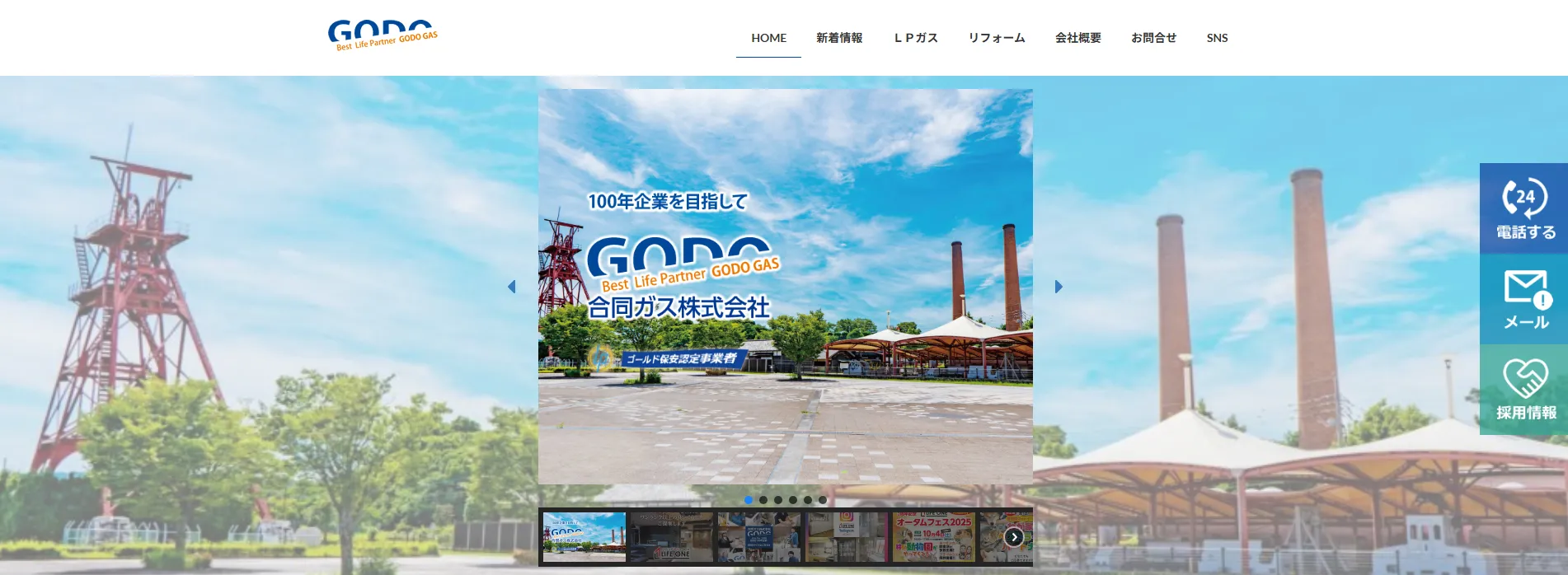Image resolution: width=1568 pixels, height=575 pixels.
Task: Select the third slider pagination dot
Action: click(x=778, y=500)
